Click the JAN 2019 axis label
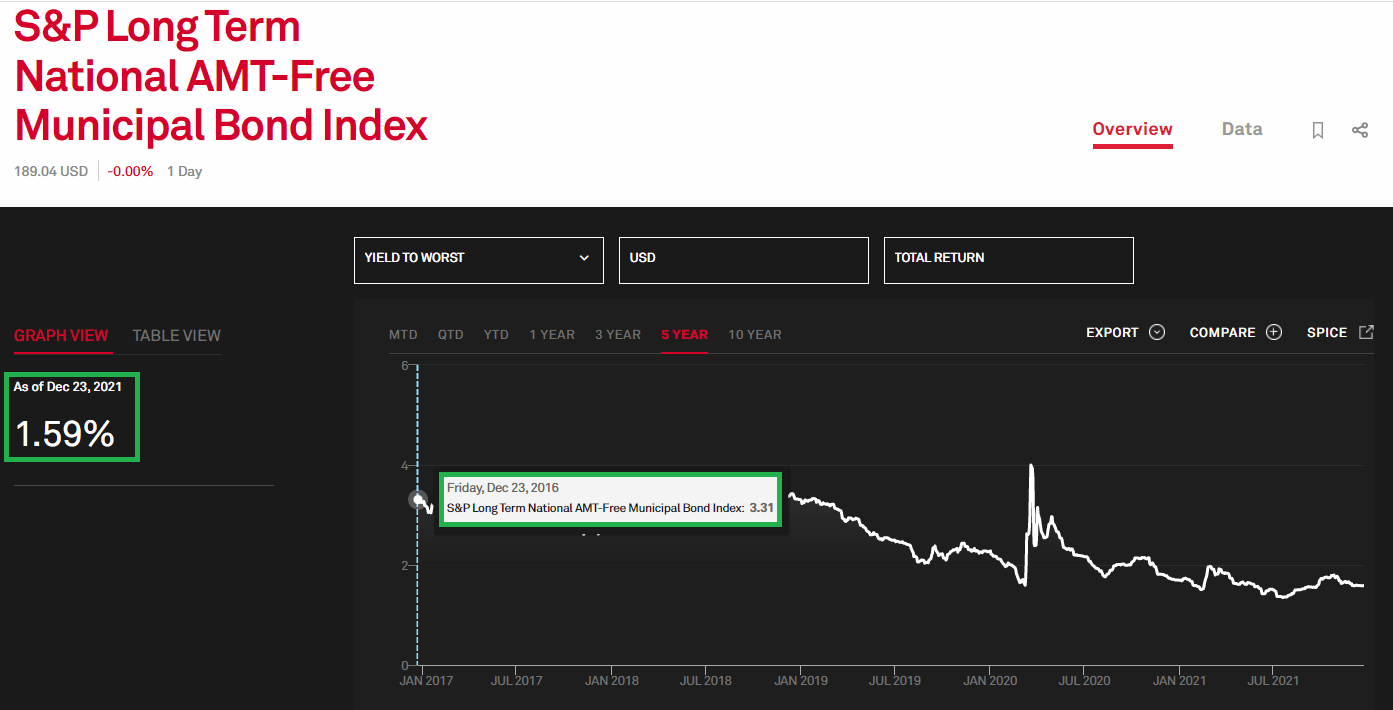Screen dimensions: 1393x710 [x=801, y=680]
